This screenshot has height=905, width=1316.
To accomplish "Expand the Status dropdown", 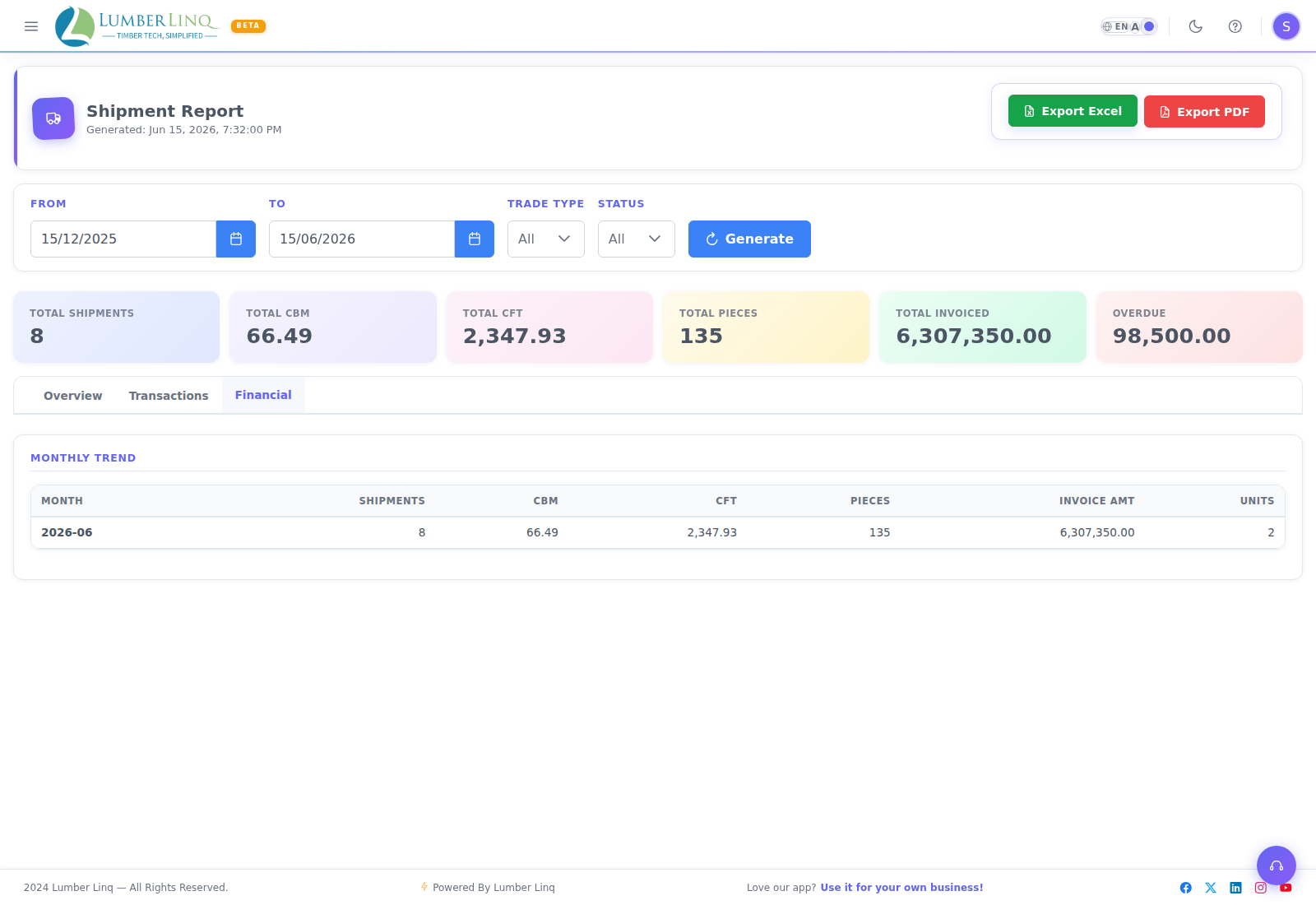I will (637, 239).
